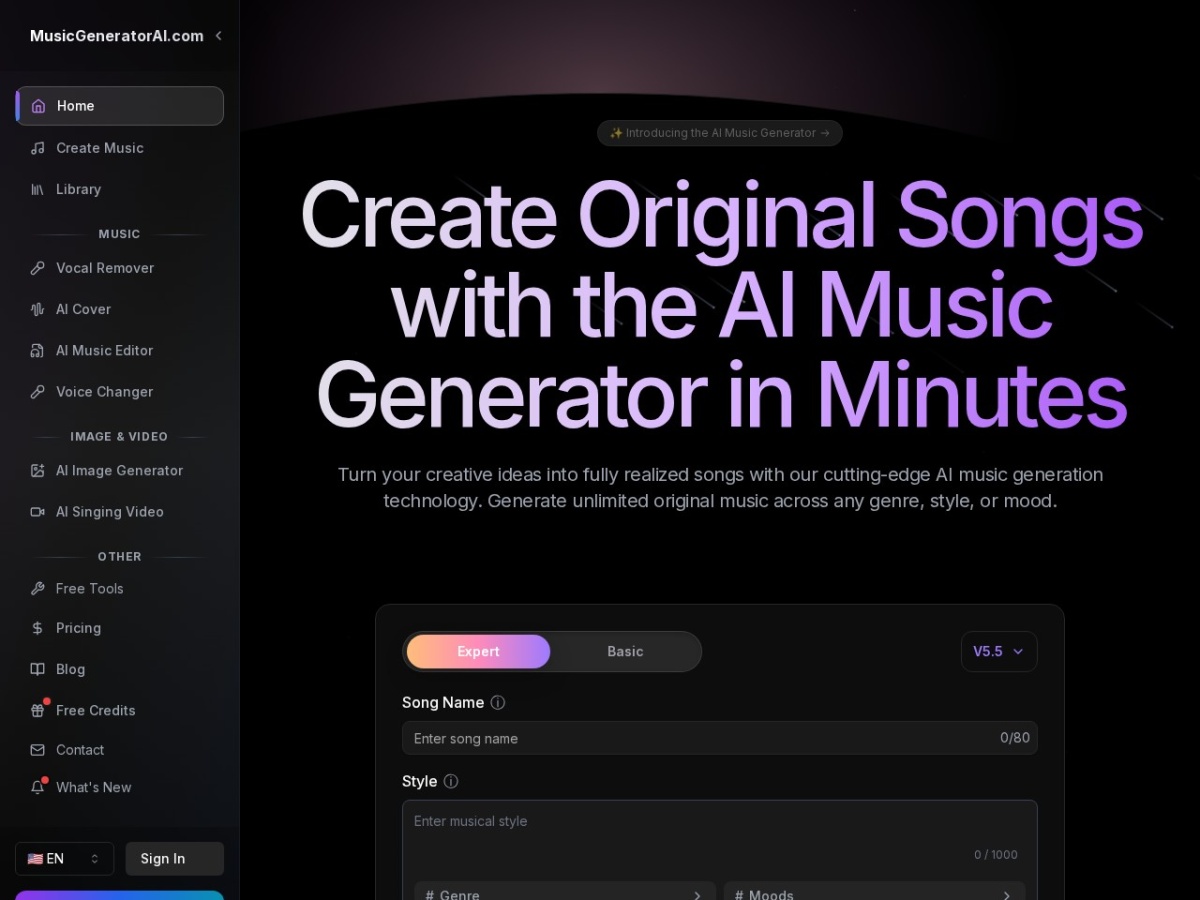The height and width of the screenshot is (900, 1200).
Task: Click the AI Music Editor headphones icon
Action: tap(38, 350)
